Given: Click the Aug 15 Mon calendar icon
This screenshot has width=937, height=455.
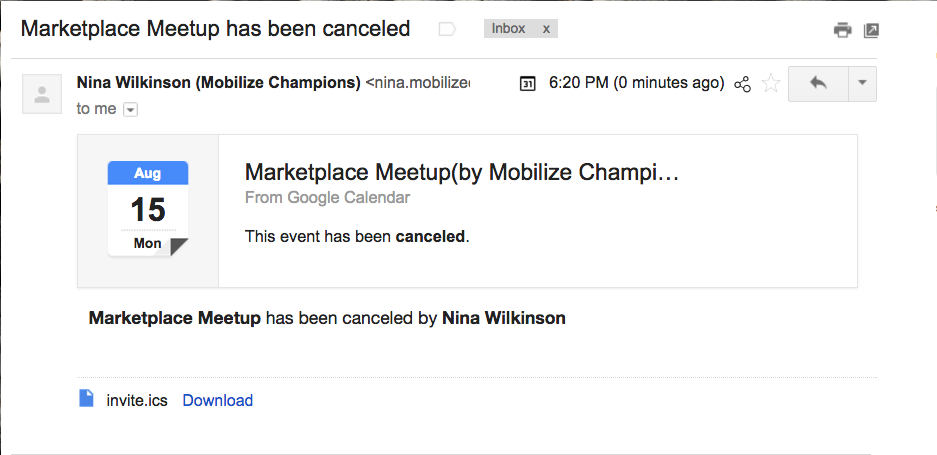Looking at the screenshot, I should [x=148, y=209].
